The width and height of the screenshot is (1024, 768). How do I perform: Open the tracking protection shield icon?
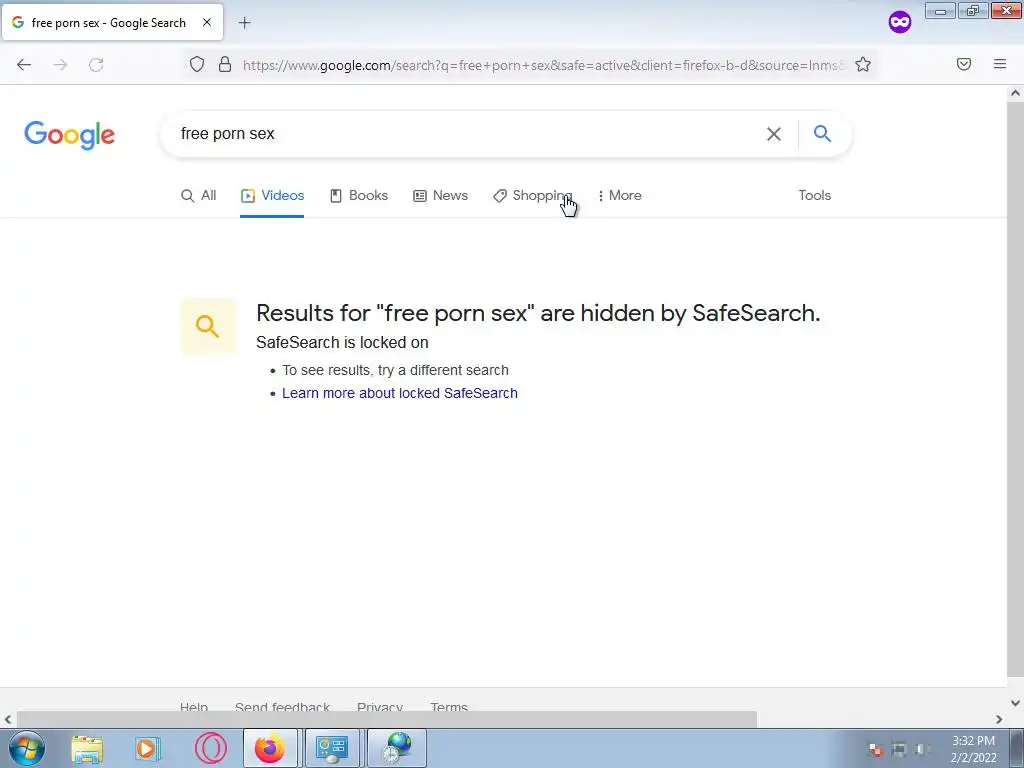(197, 64)
